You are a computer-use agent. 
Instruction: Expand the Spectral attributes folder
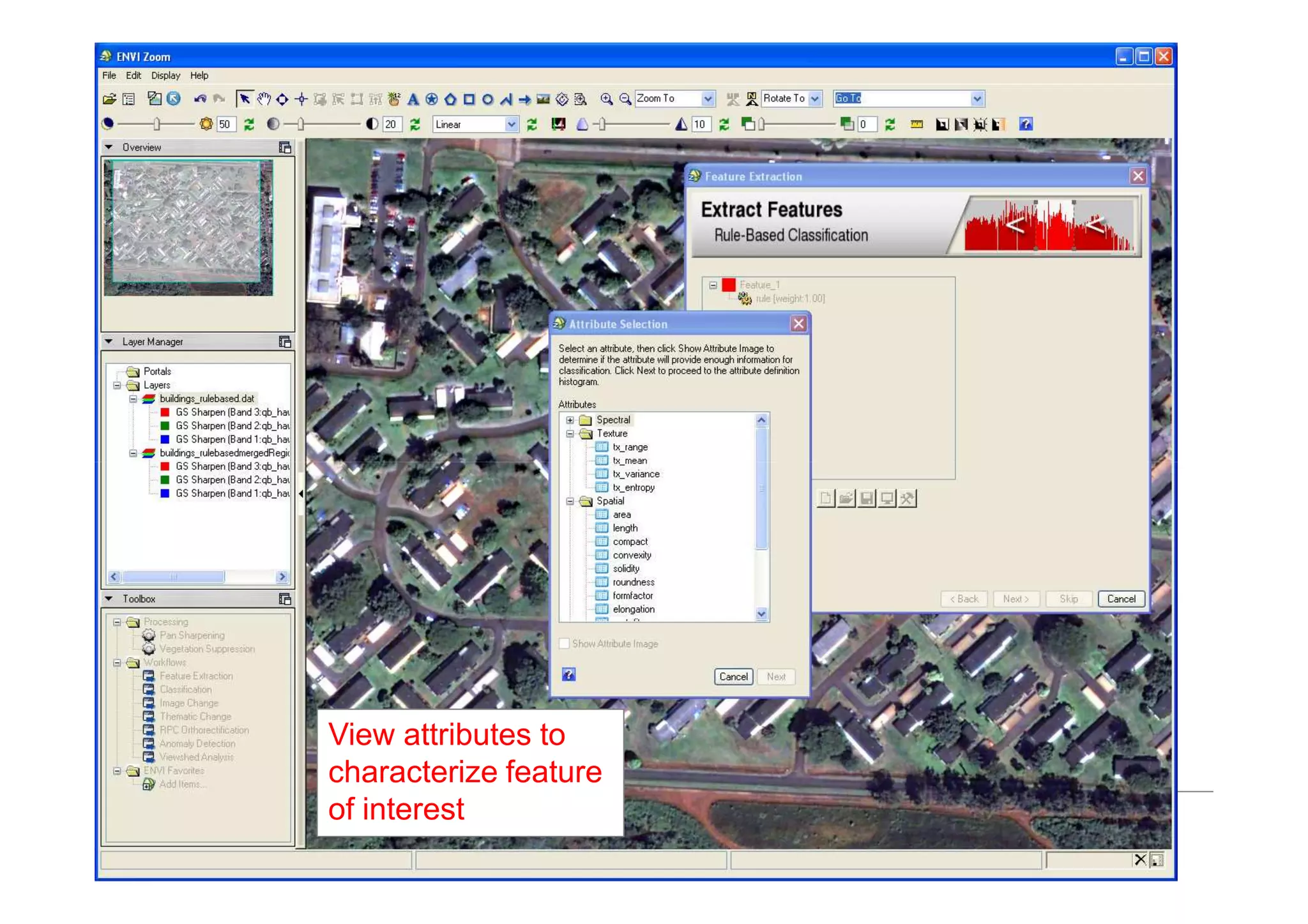(x=570, y=420)
